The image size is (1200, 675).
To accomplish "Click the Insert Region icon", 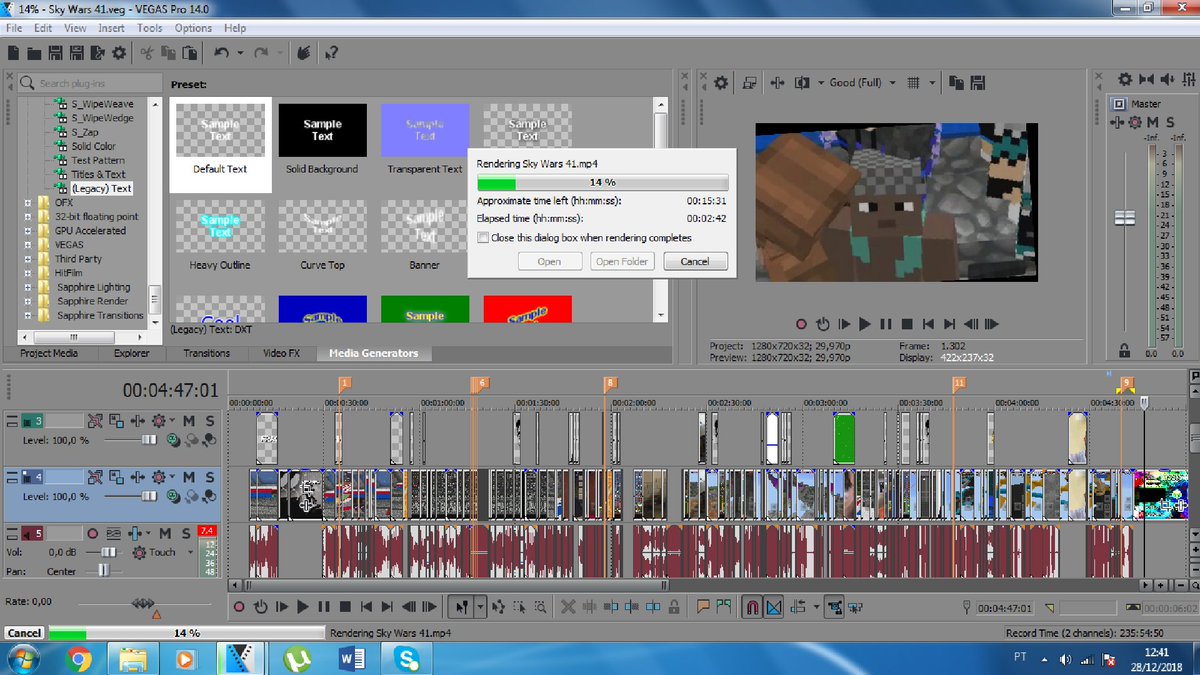I will 724,607.
